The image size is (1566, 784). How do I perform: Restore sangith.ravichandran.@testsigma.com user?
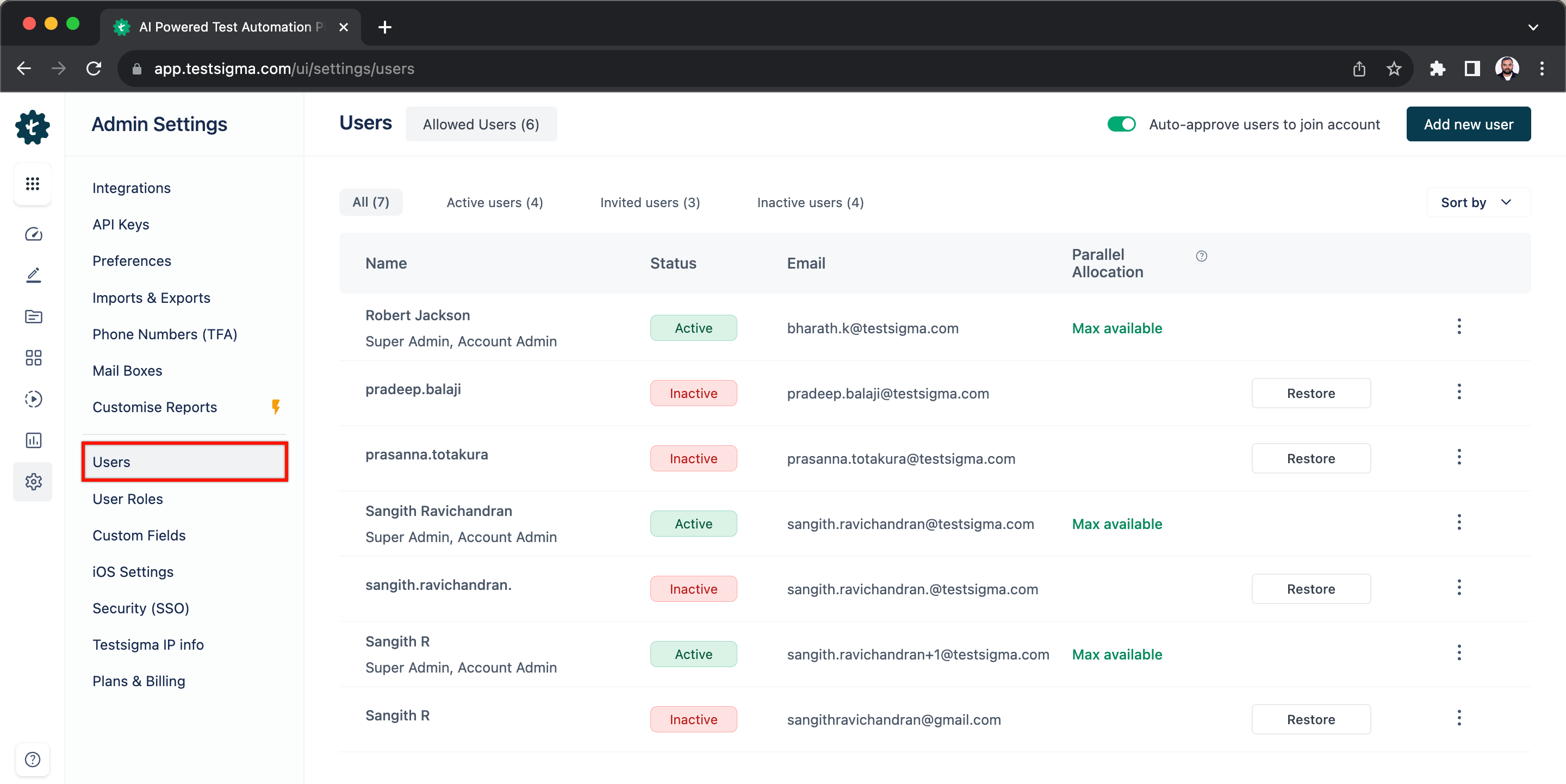tap(1310, 589)
